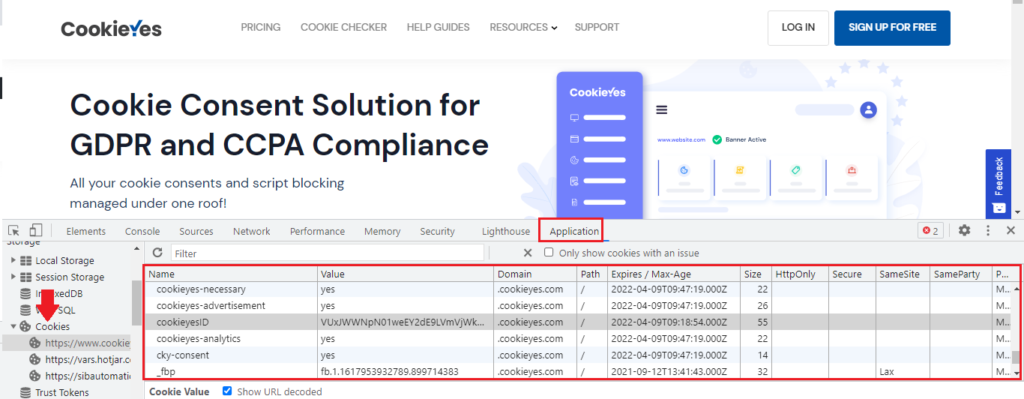Collapse the Cookies tree node

click(x=13, y=326)
